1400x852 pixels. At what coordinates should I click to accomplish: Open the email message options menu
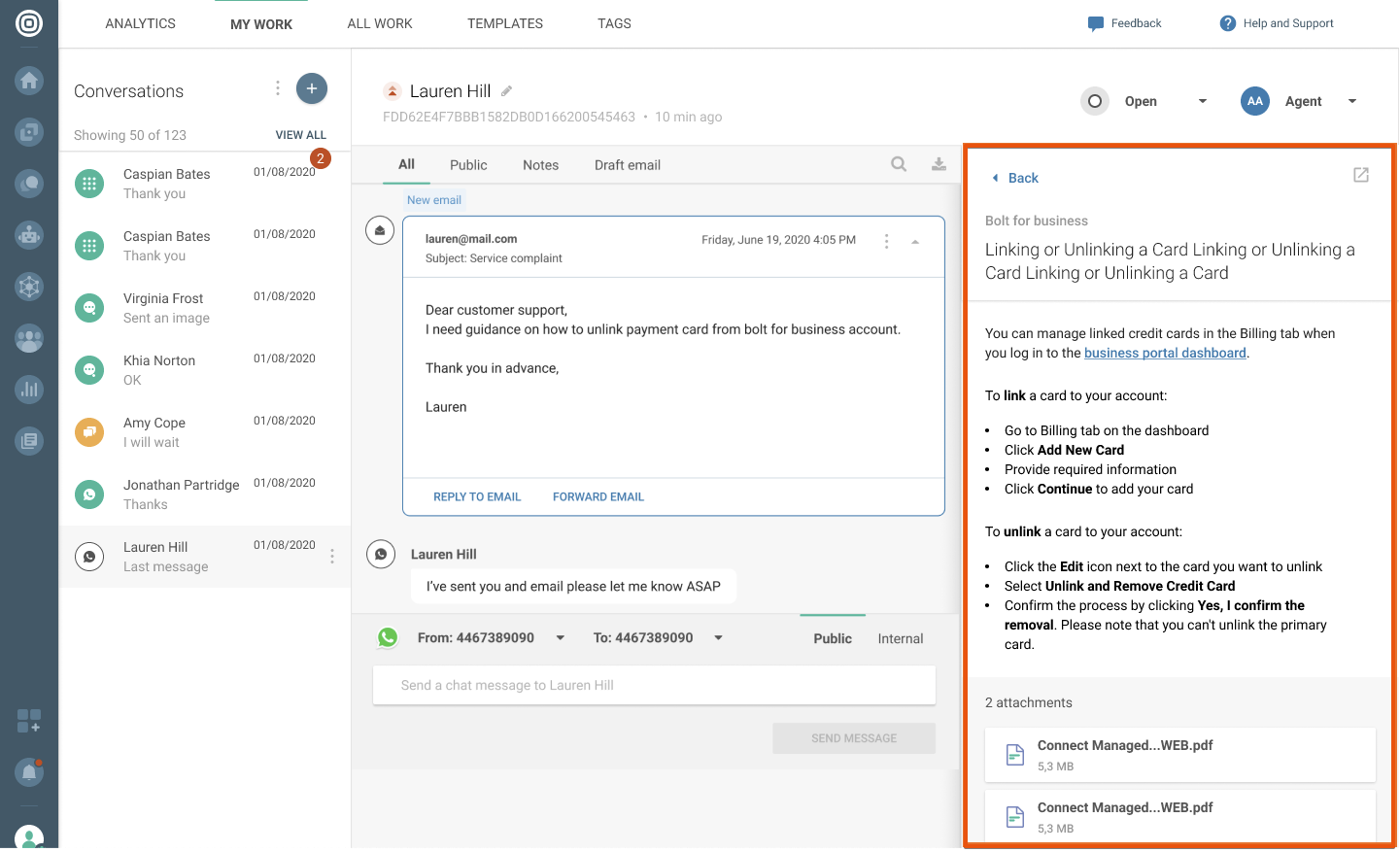[x=886, y=241]
